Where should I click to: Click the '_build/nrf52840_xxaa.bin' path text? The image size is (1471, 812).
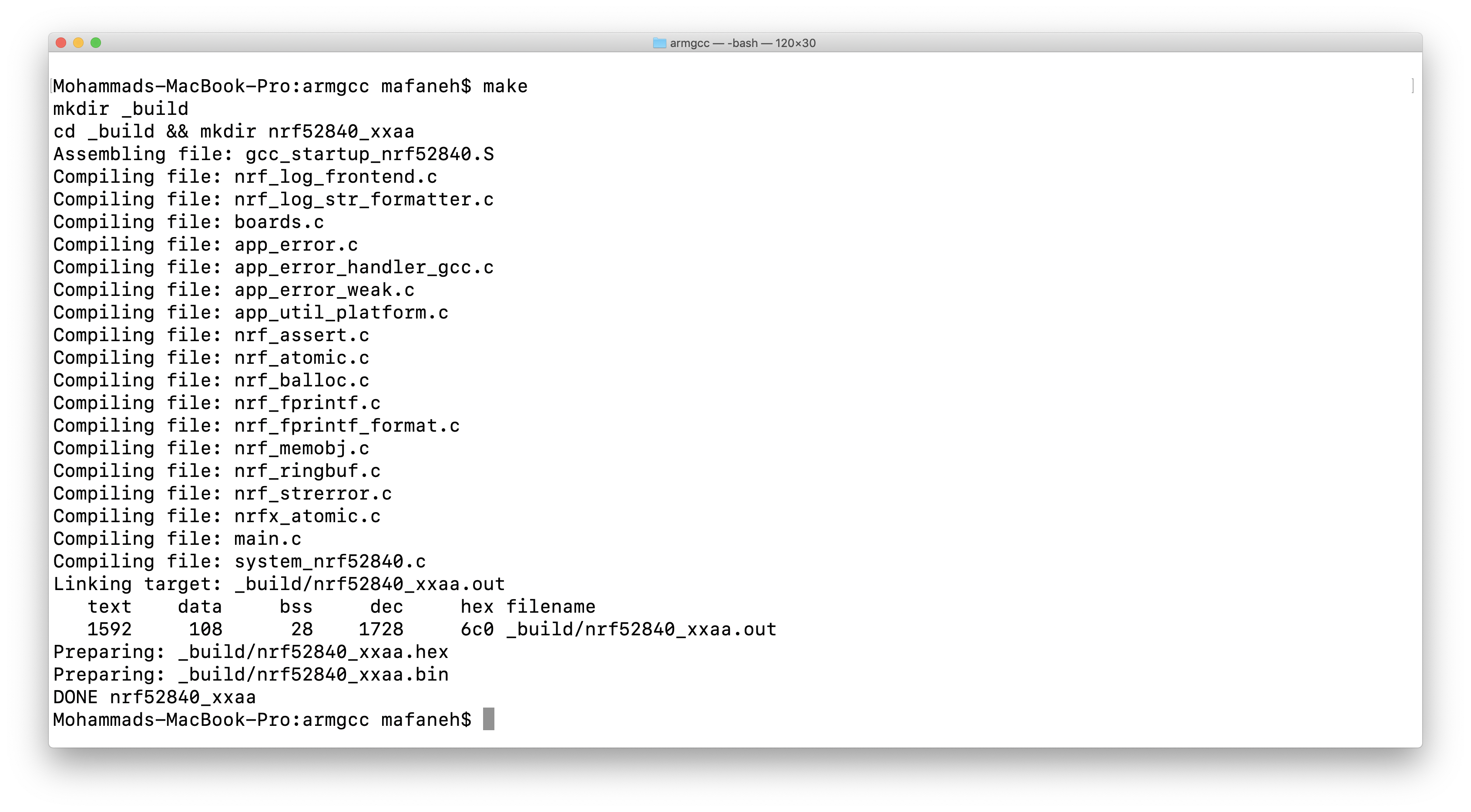(313, 674)
